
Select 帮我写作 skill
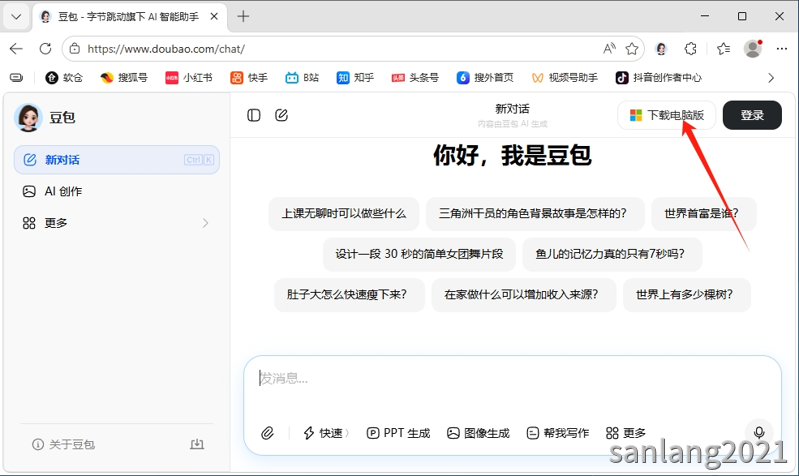[558, 433]
